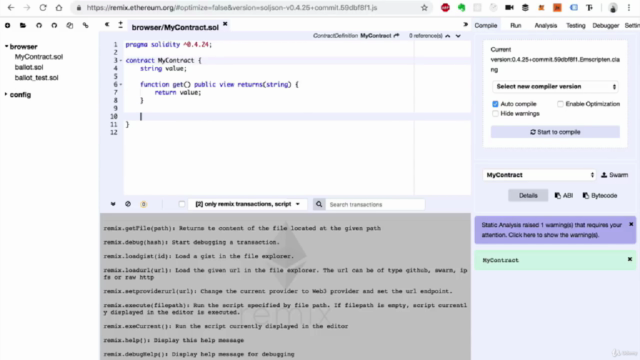Jump to previous reference with up chevron
640x360 pixels.
[x=448, y=36]
